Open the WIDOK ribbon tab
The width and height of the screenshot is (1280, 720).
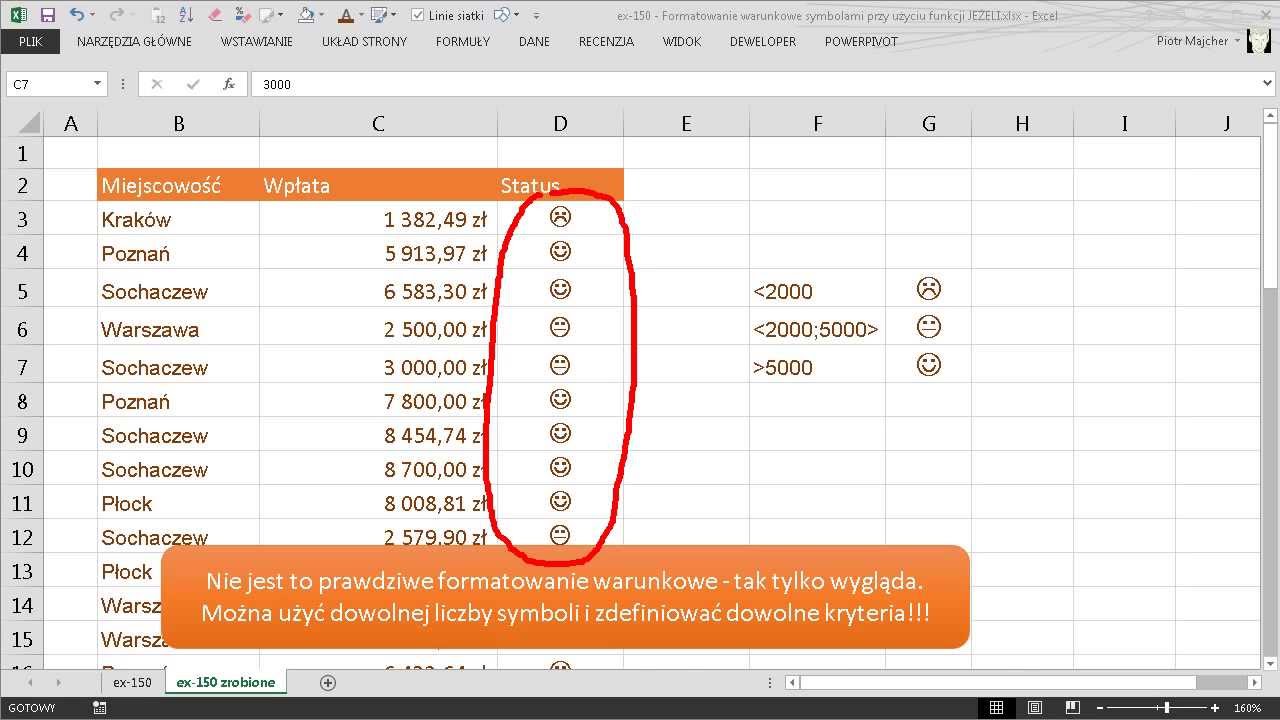click(681, 42)
